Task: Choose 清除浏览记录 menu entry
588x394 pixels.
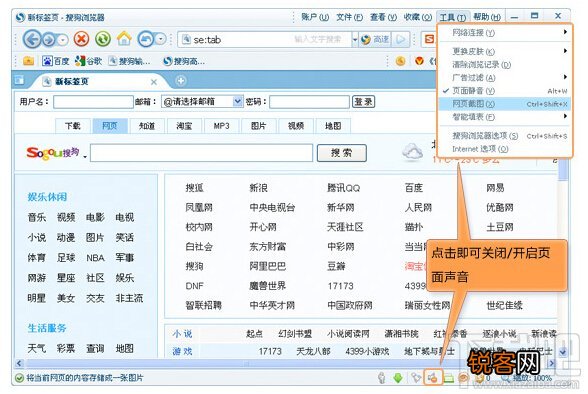Action: pos(505,64)
